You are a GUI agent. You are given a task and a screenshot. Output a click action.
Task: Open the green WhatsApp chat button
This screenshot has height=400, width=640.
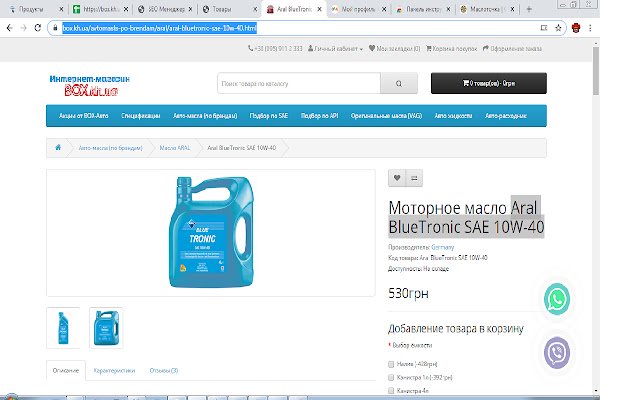click(x=557, y=299)
